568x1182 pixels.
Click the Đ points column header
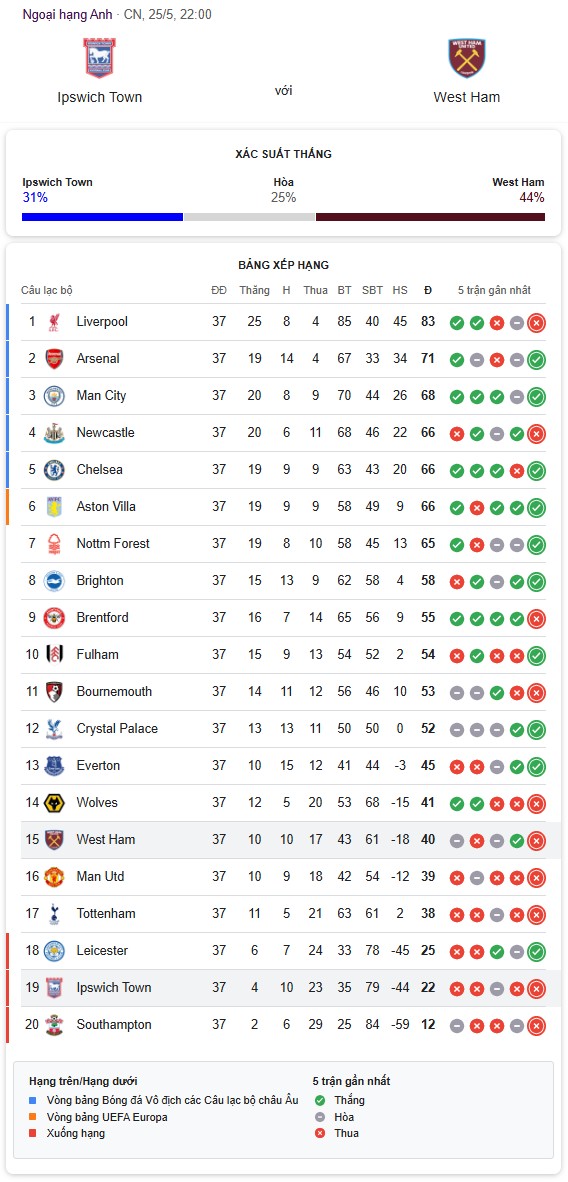(x=428, y=290)
